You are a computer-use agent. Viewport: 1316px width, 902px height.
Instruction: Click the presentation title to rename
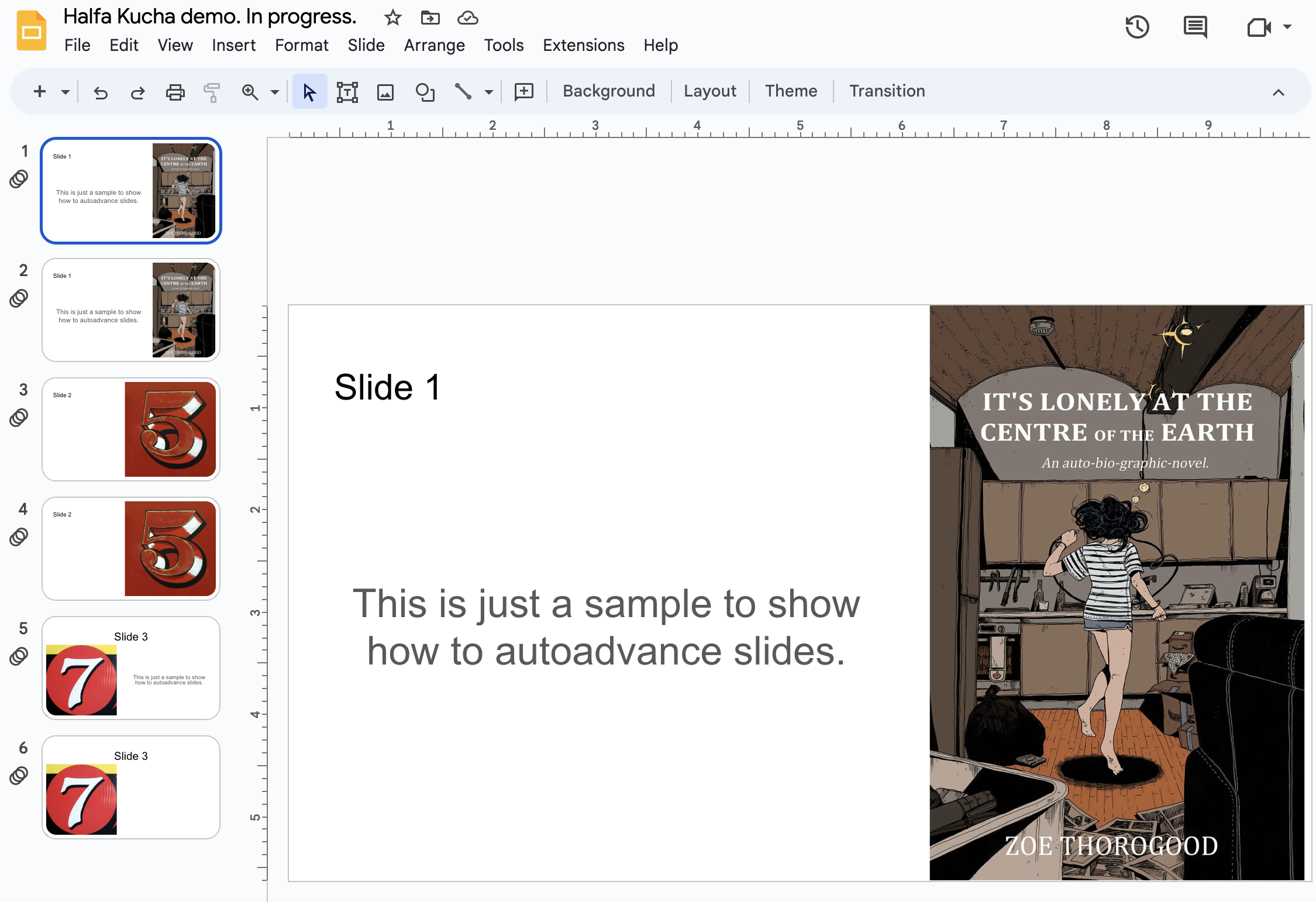pyautogui.click(x=210, y=16)
